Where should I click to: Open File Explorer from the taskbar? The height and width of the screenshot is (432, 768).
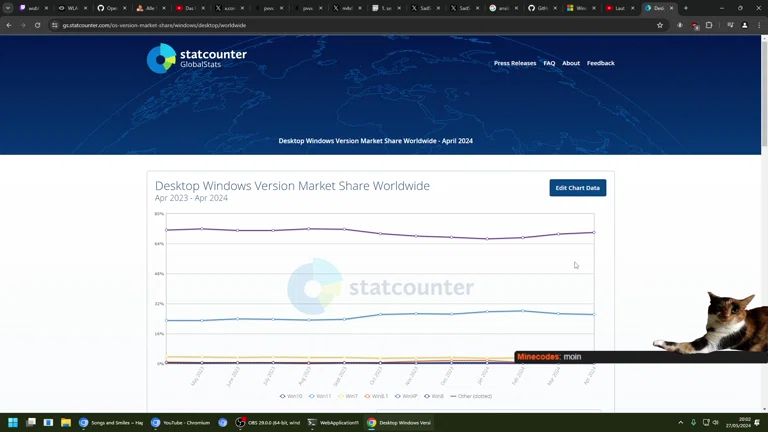pyautogui.click(x=65, y=422)
